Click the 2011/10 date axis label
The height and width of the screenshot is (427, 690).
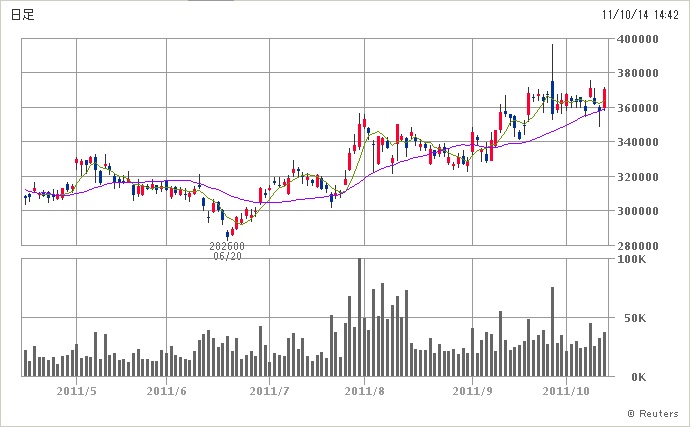(x=566, y=391)
